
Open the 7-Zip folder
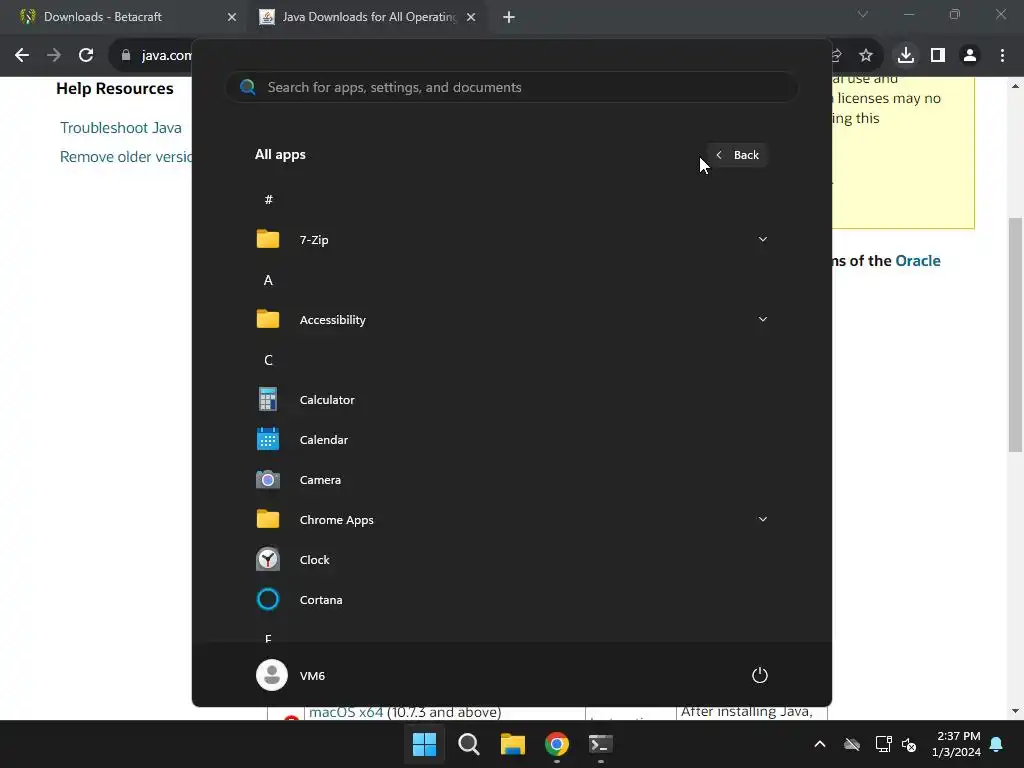tap(511, 240)
